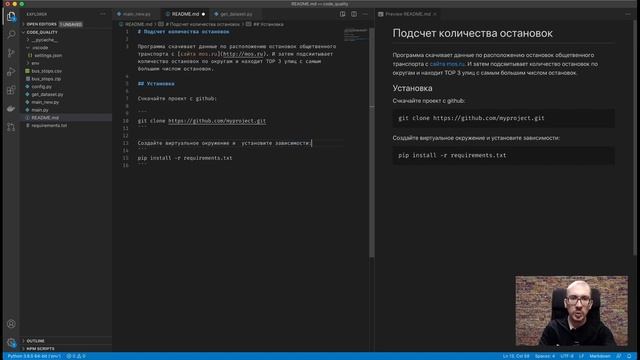Open the Explorer view in activity bar
Screen dimensions: 640x360
pyautogui.click(x=11, y=16)
